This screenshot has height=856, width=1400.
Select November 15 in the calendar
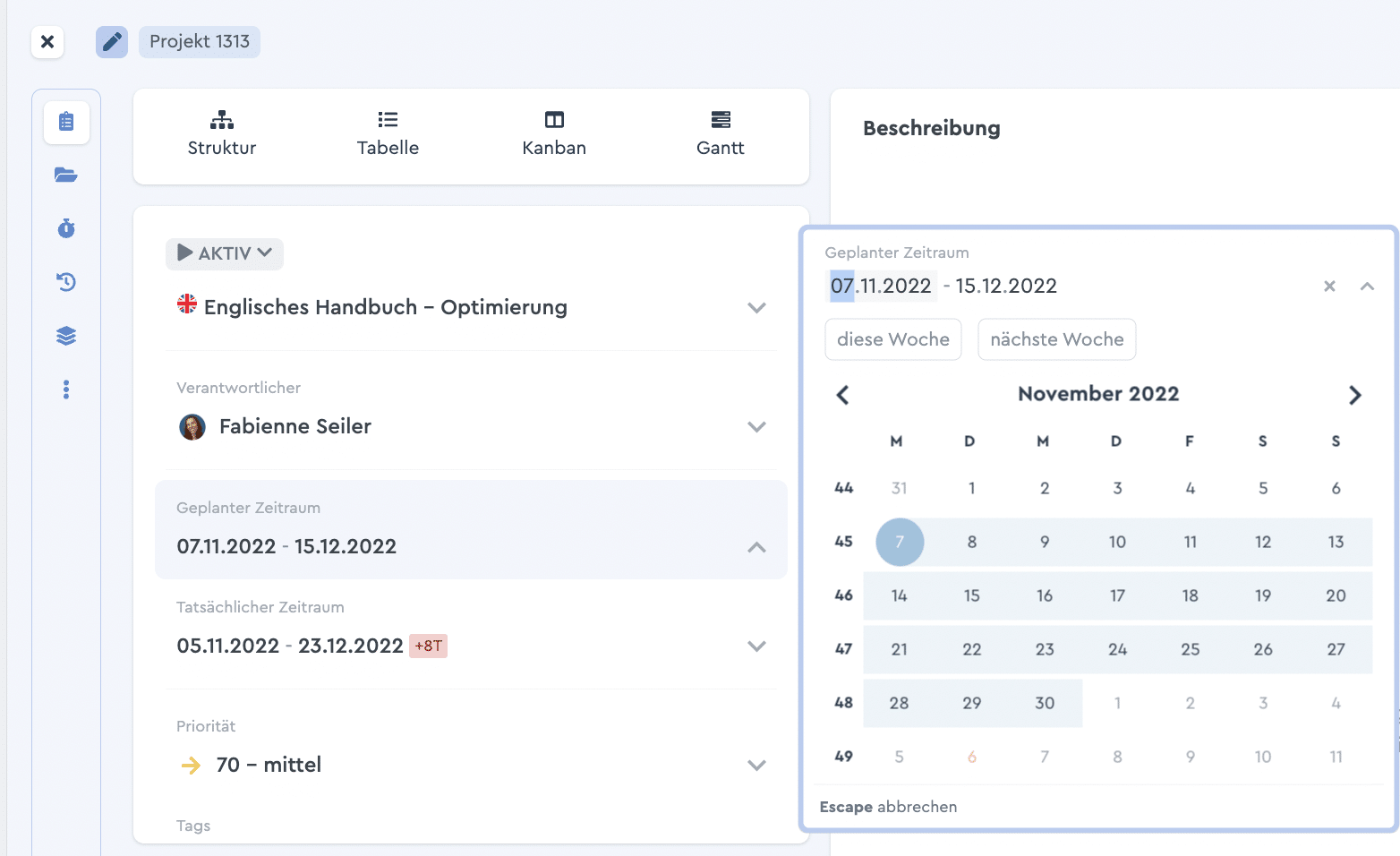point(972,595)
